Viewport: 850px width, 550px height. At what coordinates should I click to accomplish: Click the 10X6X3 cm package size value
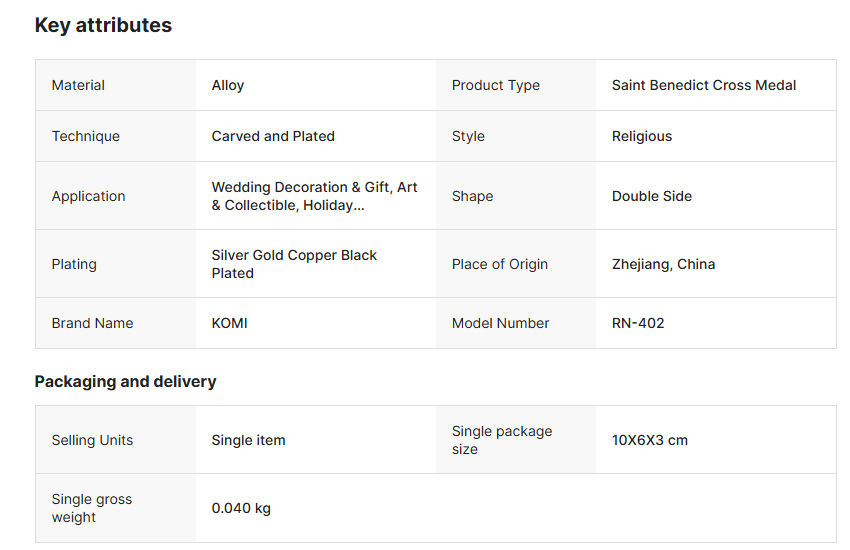[x=650, y=441]
